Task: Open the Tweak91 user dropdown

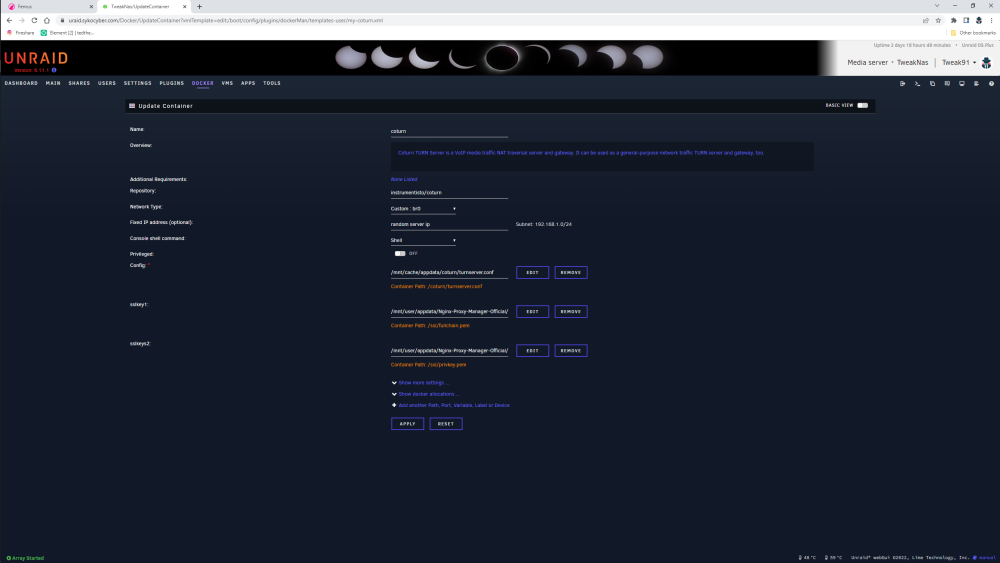Action: pyautogui.click(x=959, y=62)
